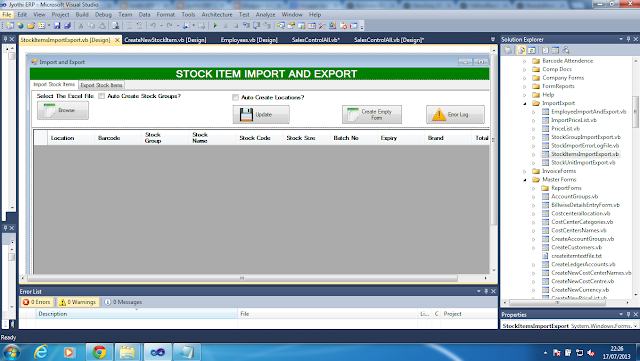Click the Start Debugging green arrow
Screen dimensions: 640x361
tap(215, 25)
